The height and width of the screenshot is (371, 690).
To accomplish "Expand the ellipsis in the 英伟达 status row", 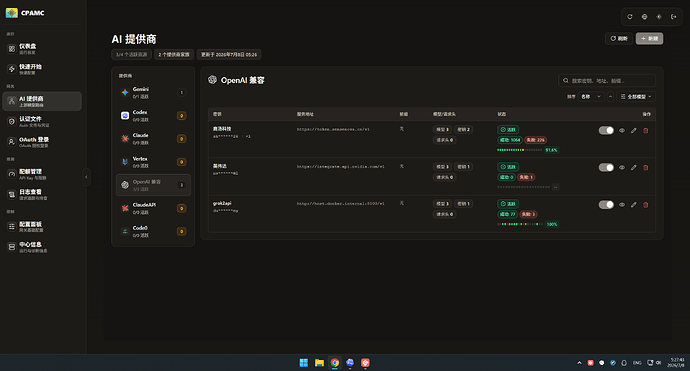I will pos(556,187).
